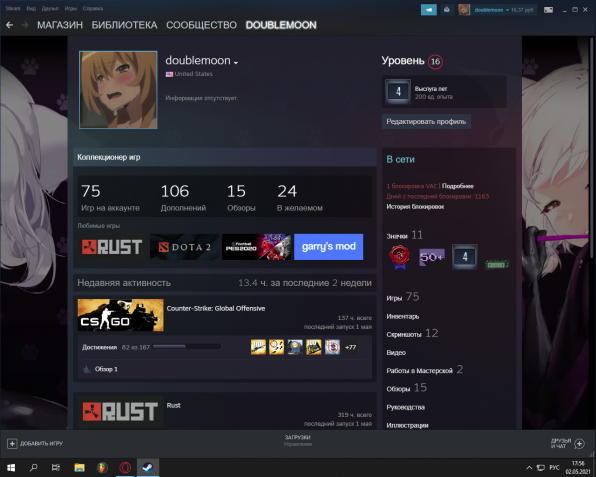Click the Steam taskbar icon
Viewport: 596px width, 477px height.
tap(148, 467)
